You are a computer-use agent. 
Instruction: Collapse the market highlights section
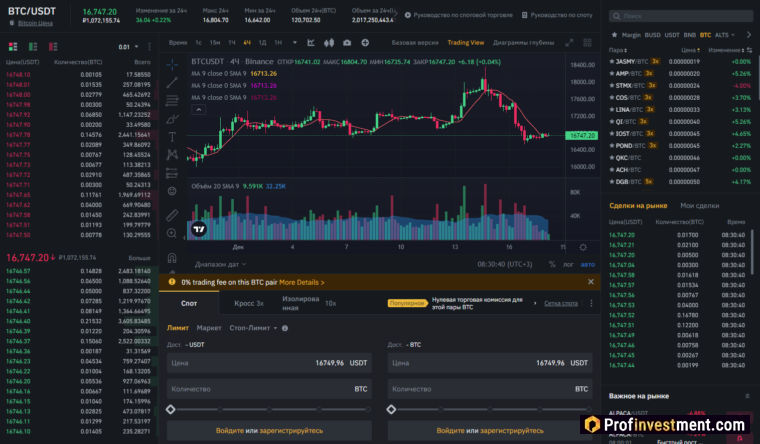coord(747,396)
